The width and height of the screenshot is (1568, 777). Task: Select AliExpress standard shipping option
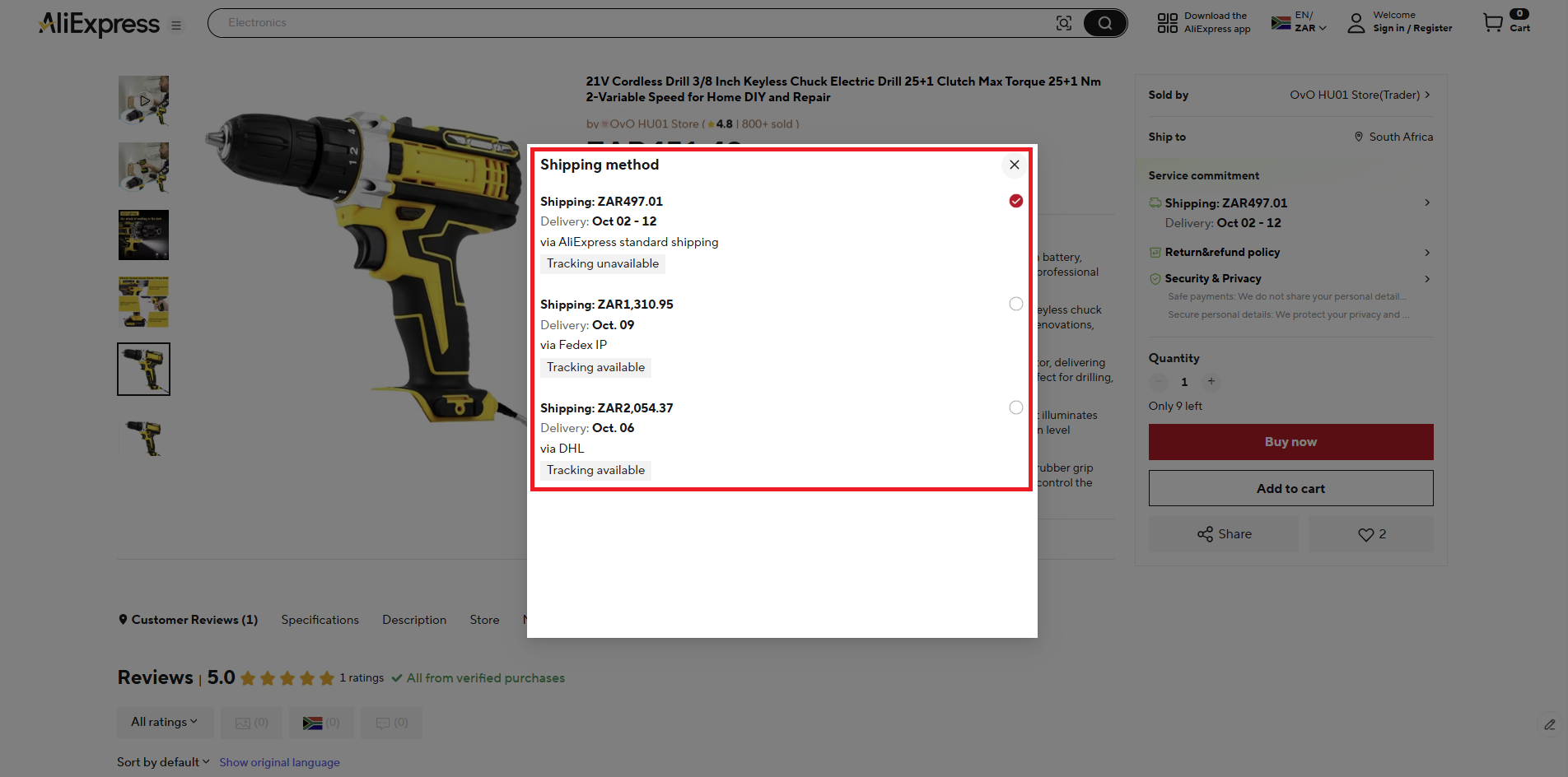click(1015, 200)
